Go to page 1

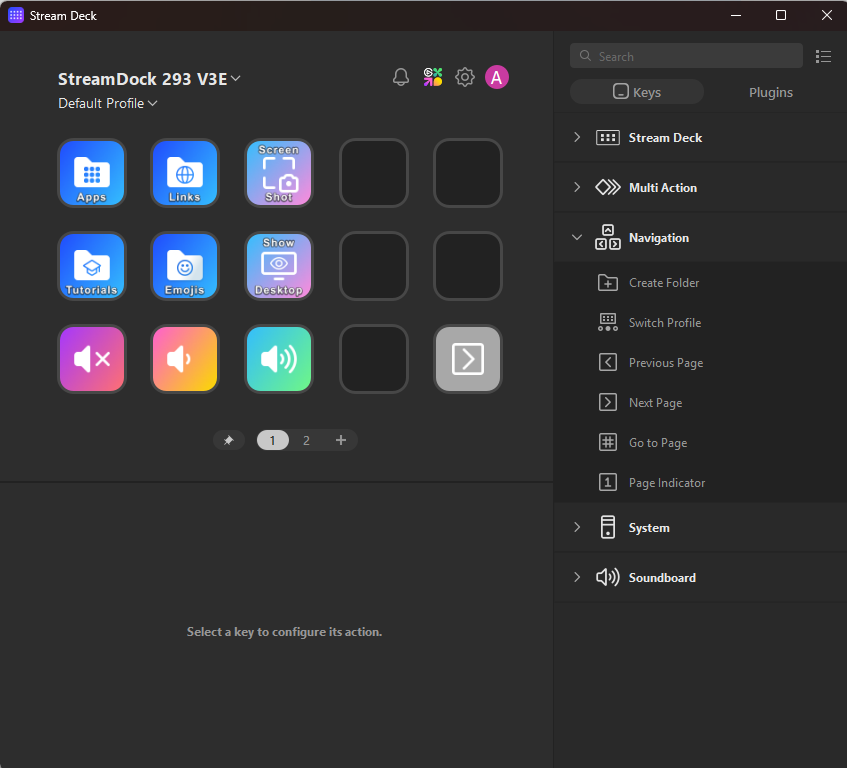point(273,440)
